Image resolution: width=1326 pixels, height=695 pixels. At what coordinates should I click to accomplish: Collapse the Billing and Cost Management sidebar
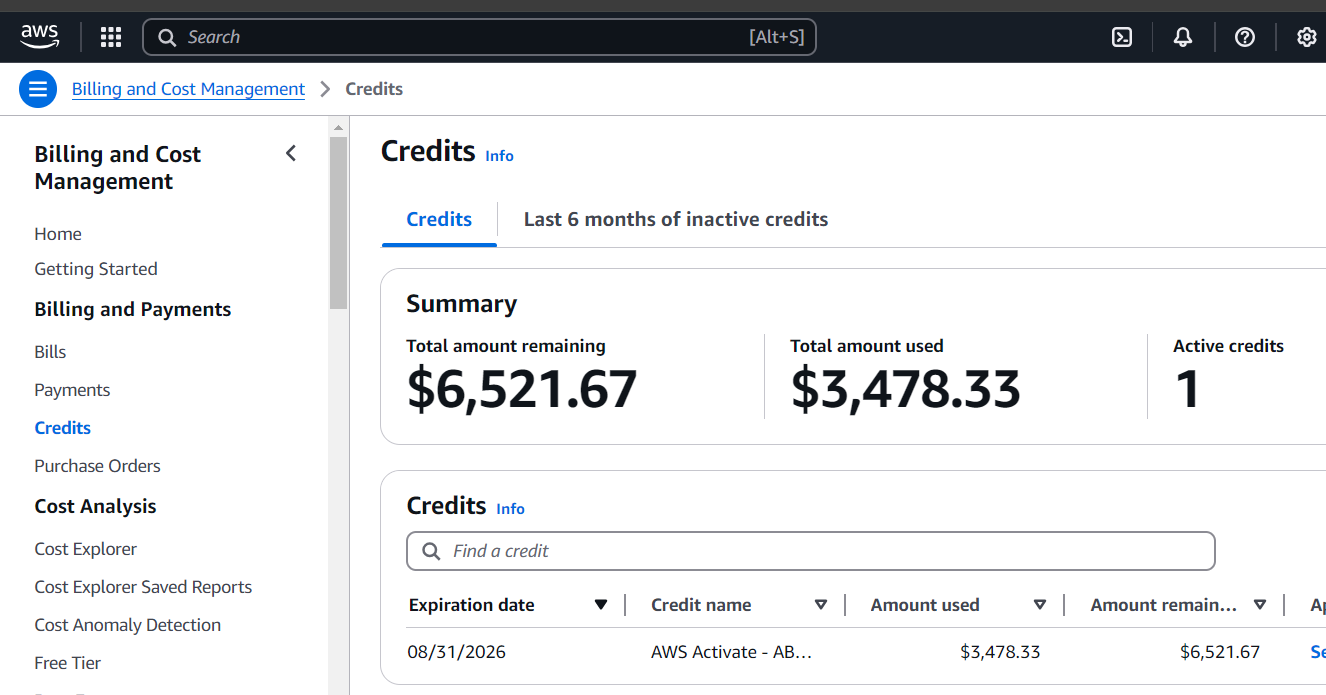pyautogui.click(x=291, y=153)
